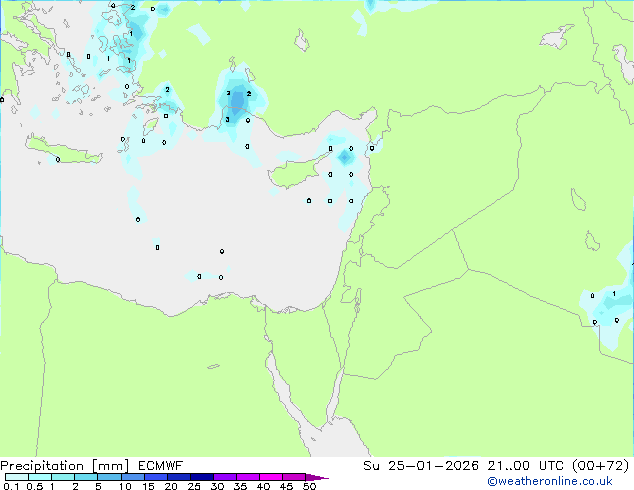Image resolution: width=634 pixels, height=490 pixels.
Task: Click the 20–25 mm legend swatch
Action: 179,477
